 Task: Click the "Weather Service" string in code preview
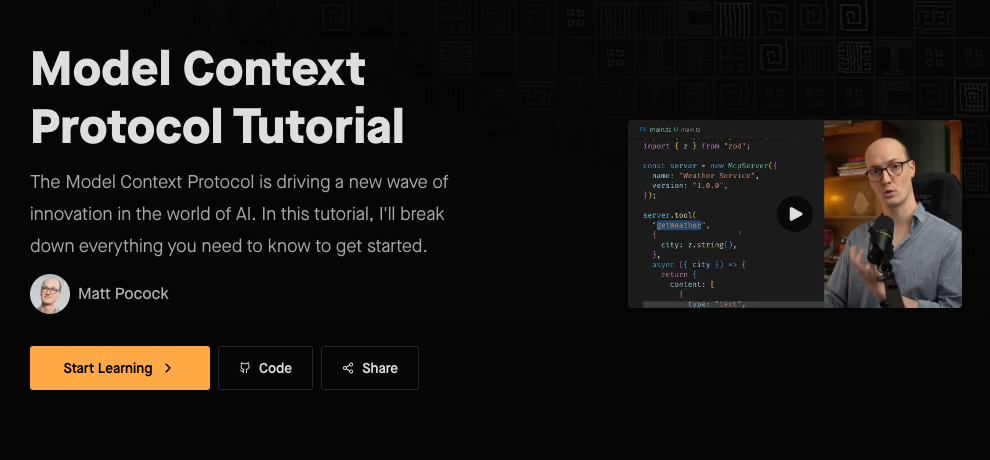coord(716,175)
